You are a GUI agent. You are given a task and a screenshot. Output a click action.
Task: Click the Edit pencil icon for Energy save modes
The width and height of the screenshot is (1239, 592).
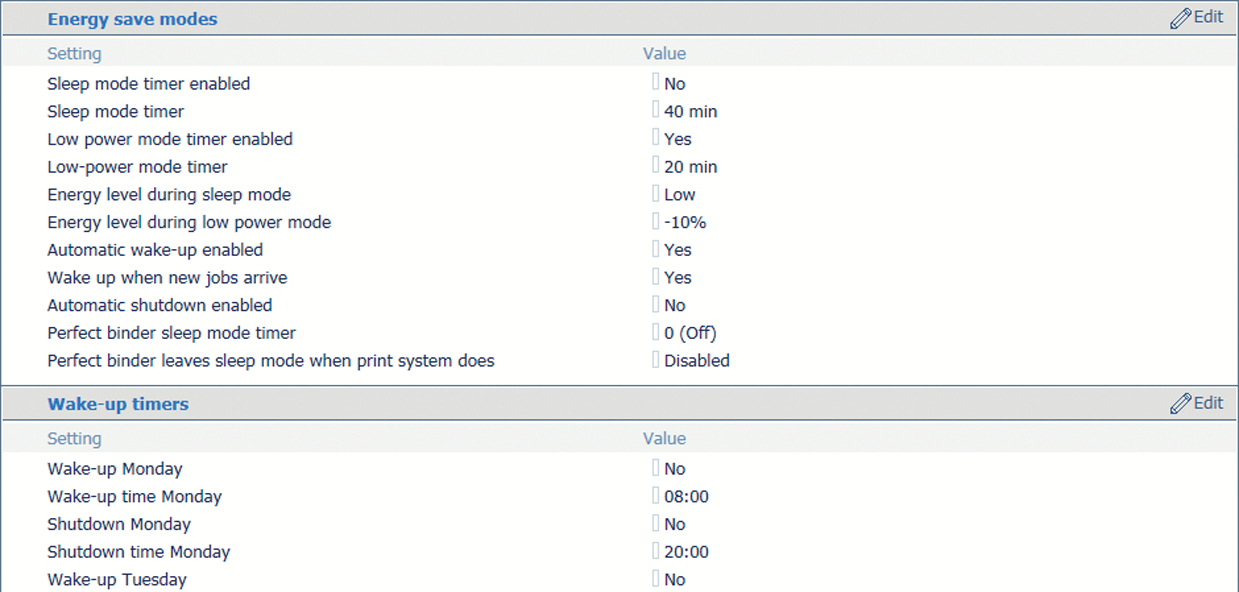pyautogui.click(x=1181, y=18)
